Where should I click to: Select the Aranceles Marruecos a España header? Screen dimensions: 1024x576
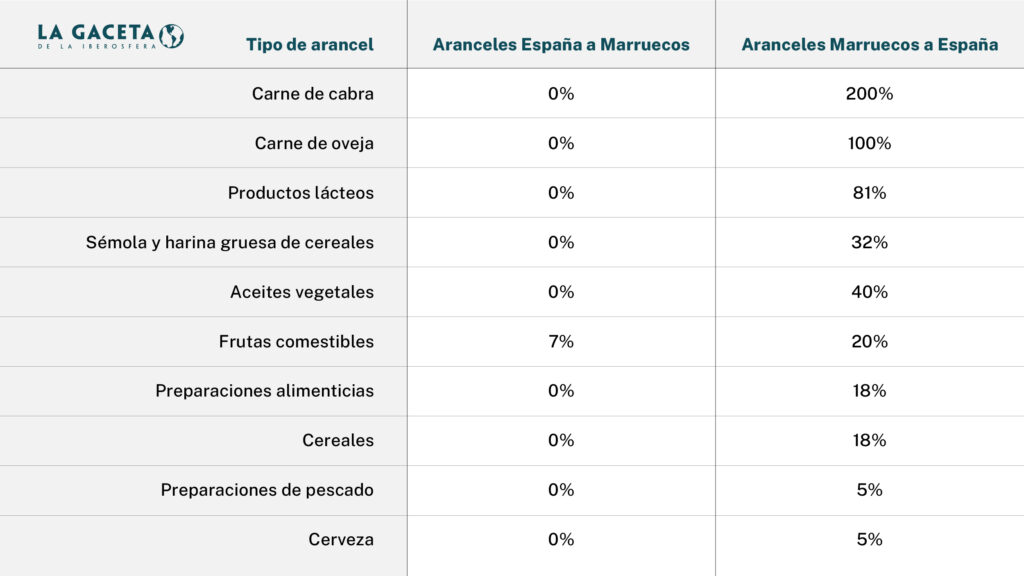869,44
